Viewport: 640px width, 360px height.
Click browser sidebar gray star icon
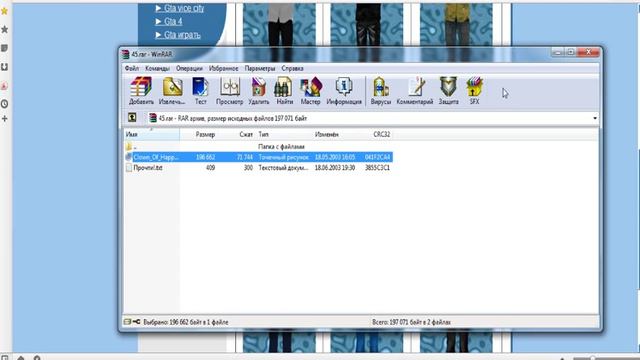(4, 29)
